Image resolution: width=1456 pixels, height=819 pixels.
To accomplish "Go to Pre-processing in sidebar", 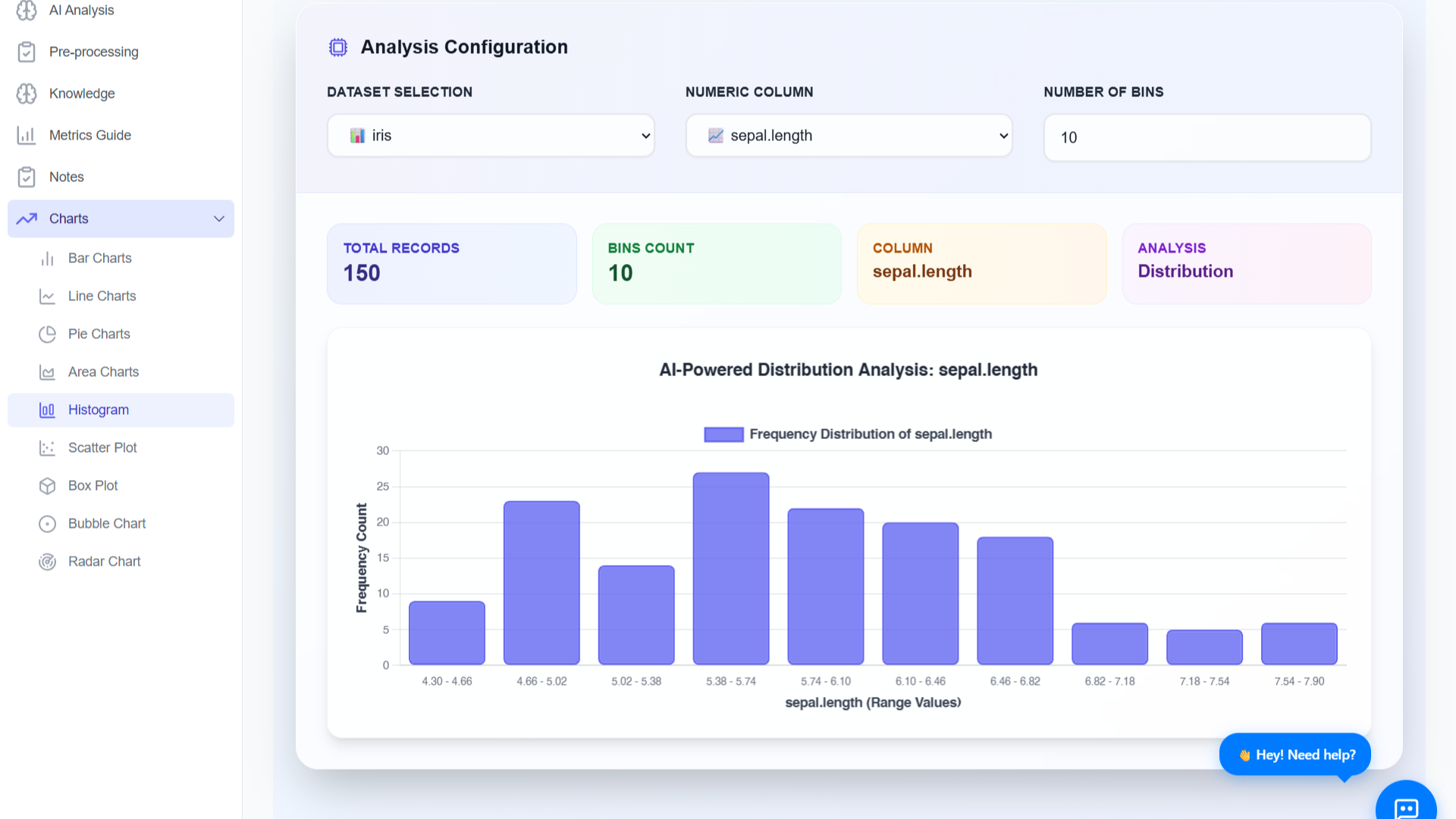I will coord(93,52).
